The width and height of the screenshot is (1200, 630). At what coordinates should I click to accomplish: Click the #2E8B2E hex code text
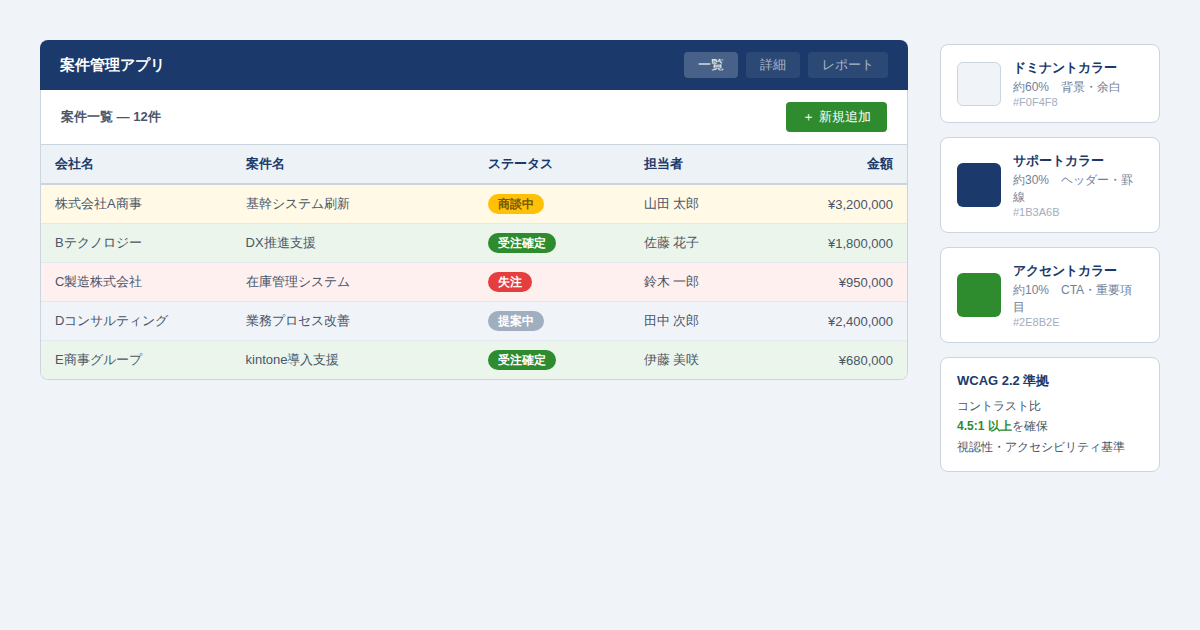tap(1036, 322)
